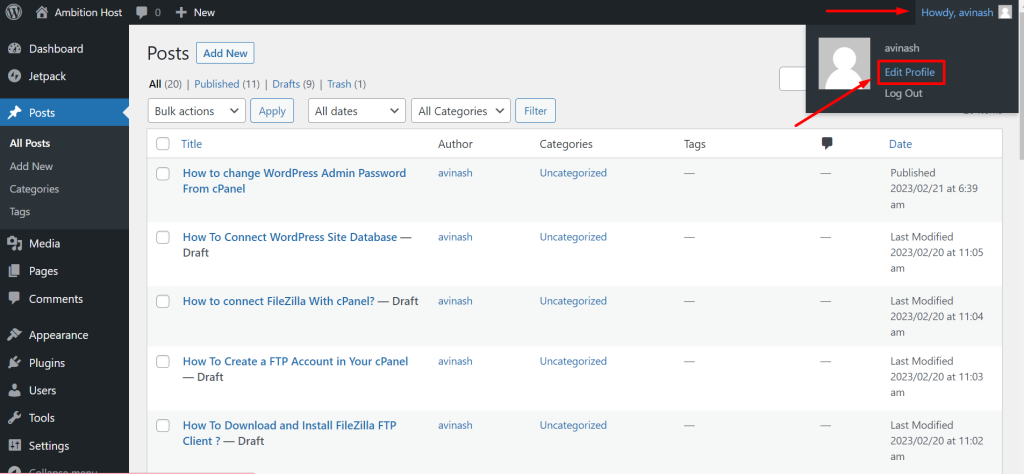Open the Bulk actions dropdown
The width and height of the screenshot is (1024, 474).
[x=197, y=111]
